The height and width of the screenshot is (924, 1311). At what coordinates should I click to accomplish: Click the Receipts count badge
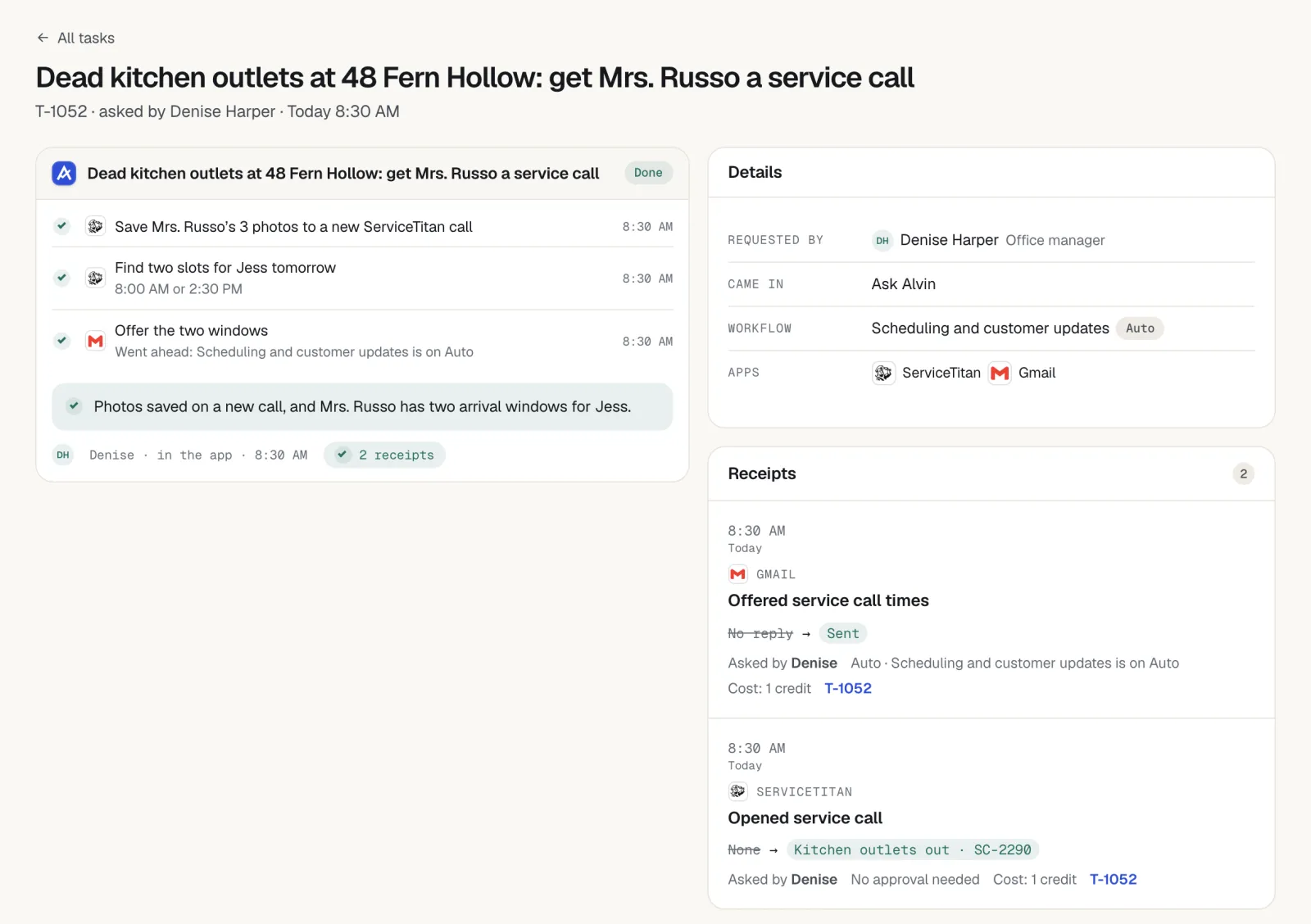coord(1243,473)
